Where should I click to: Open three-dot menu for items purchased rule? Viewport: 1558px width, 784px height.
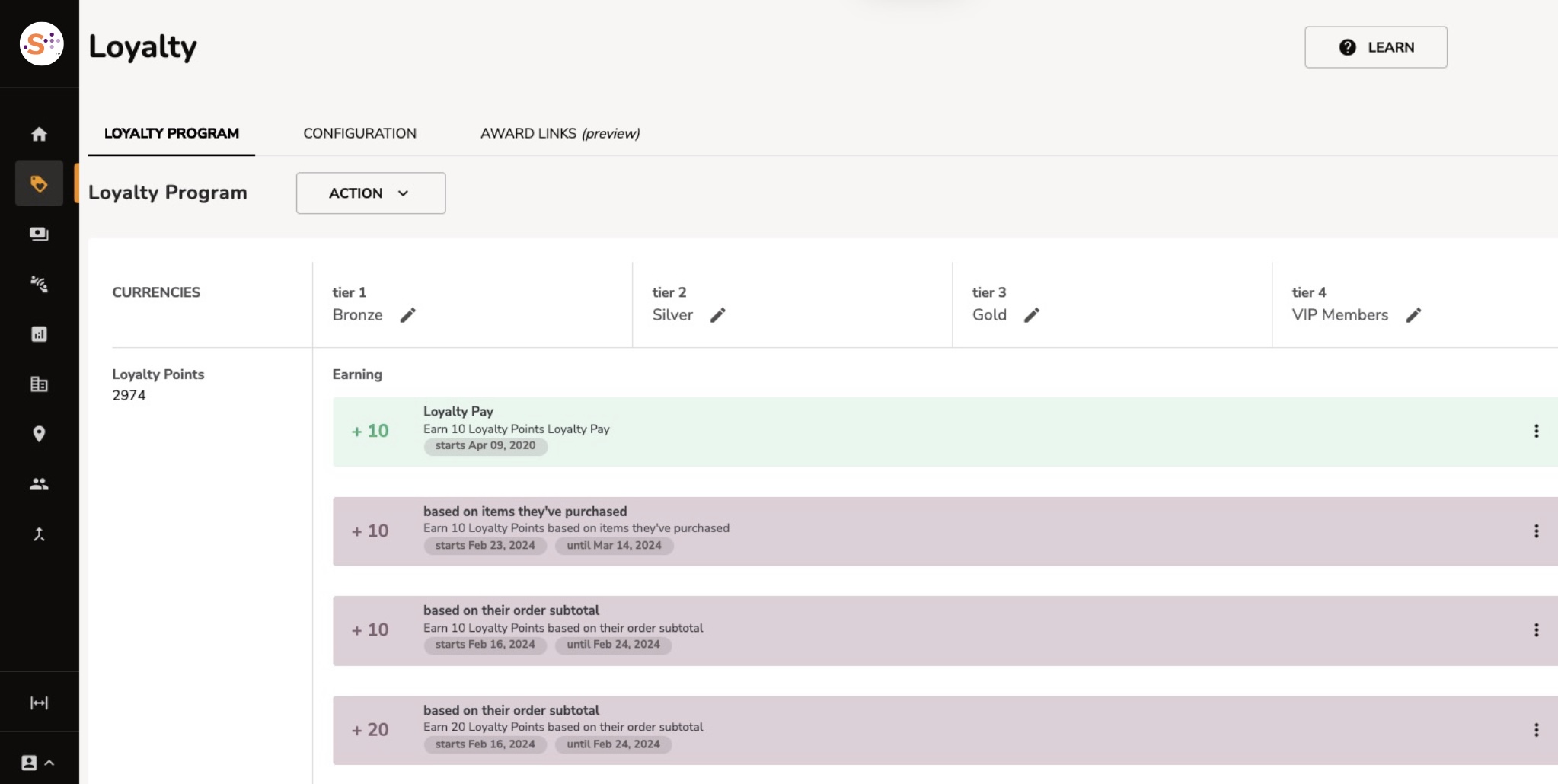[x=1536, y=531]
